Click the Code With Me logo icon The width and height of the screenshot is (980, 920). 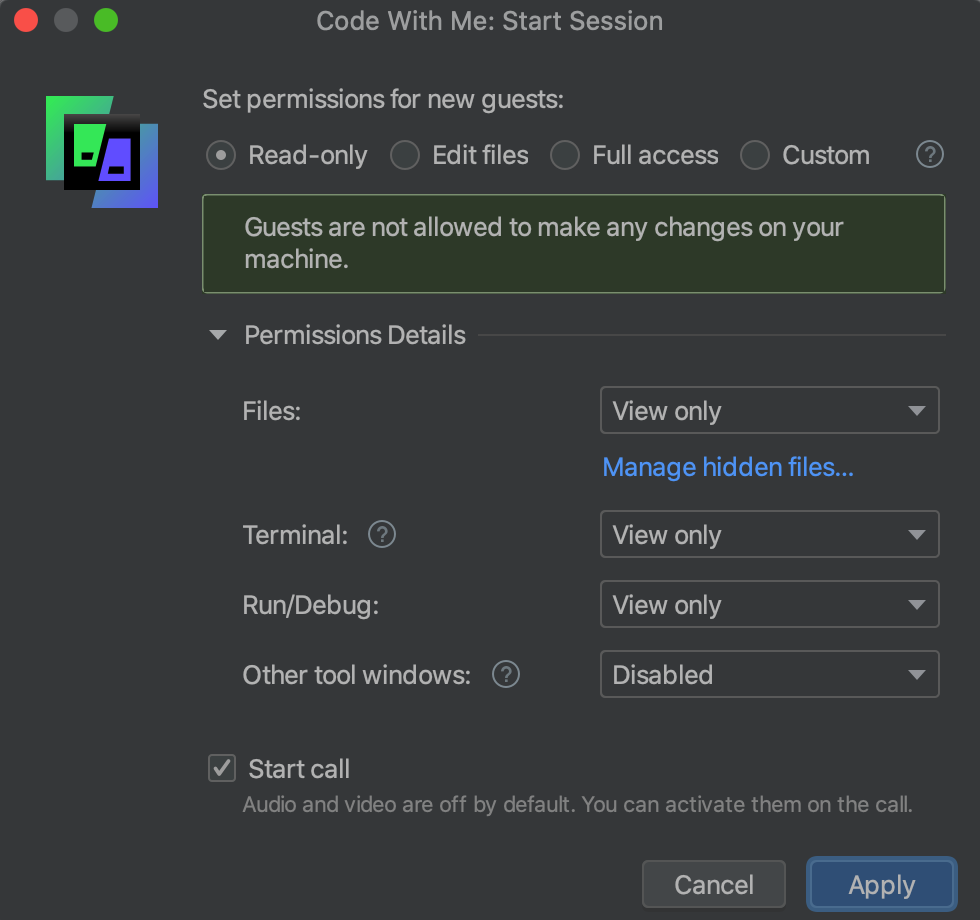click(102, 152)
